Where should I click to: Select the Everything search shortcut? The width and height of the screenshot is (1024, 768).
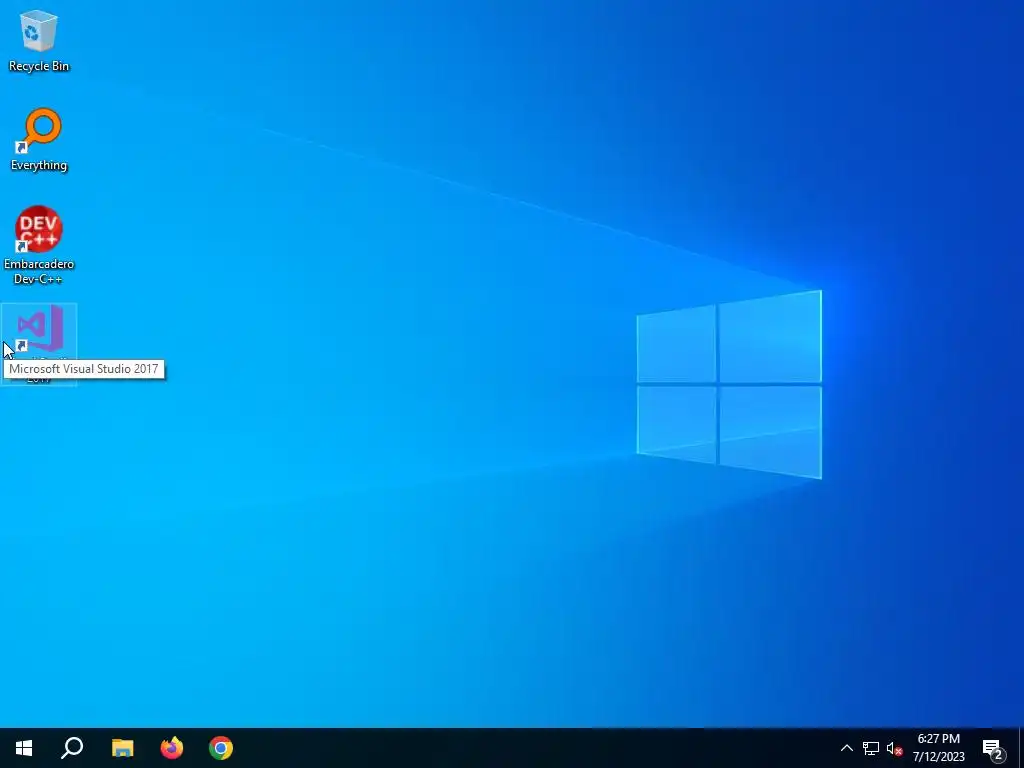(39, 140)
